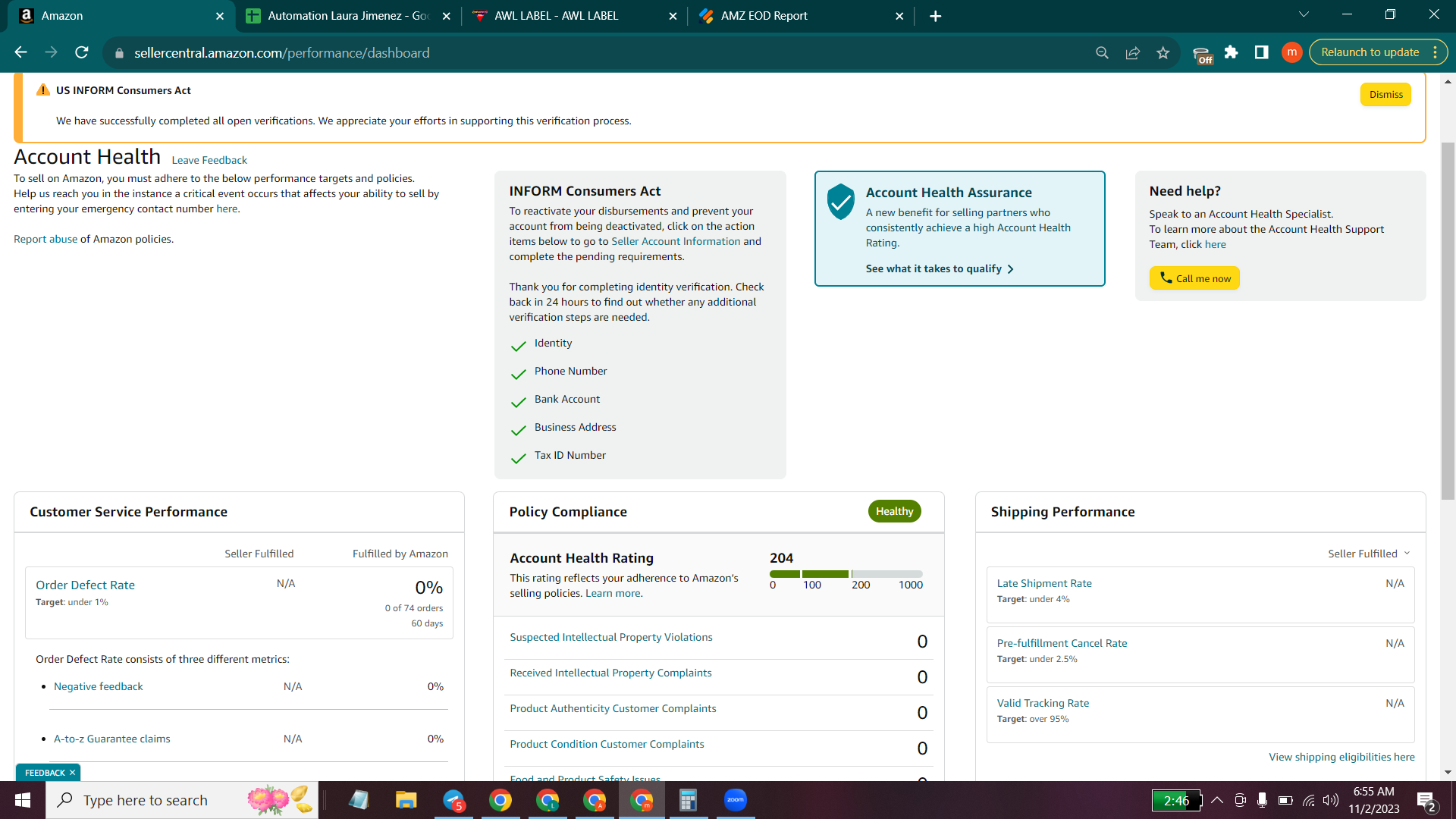Open Seller Account Information link
This screenshot has width=1456, height=819.
coord(676,241)
